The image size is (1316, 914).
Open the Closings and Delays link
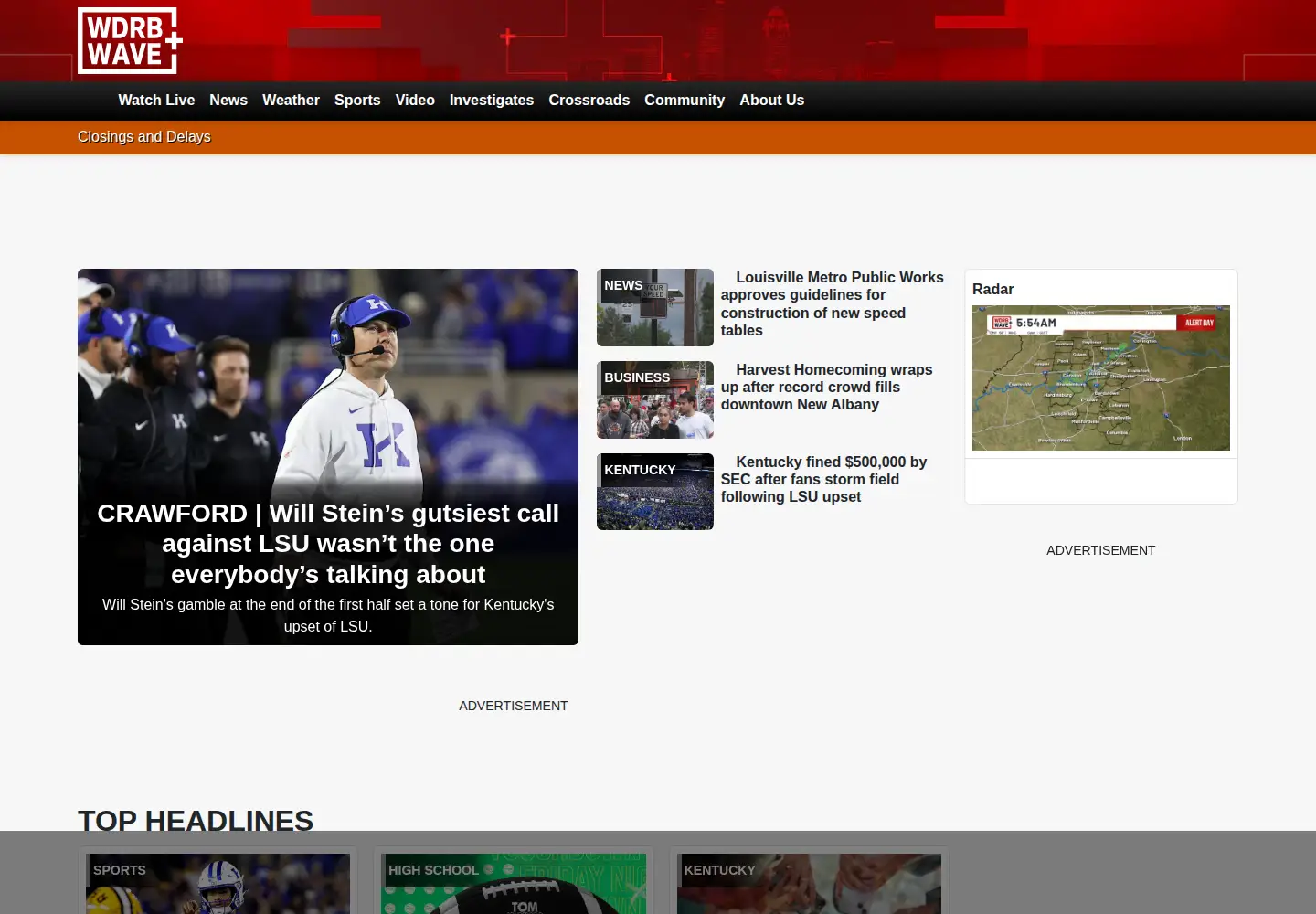(x=144, y=137)
